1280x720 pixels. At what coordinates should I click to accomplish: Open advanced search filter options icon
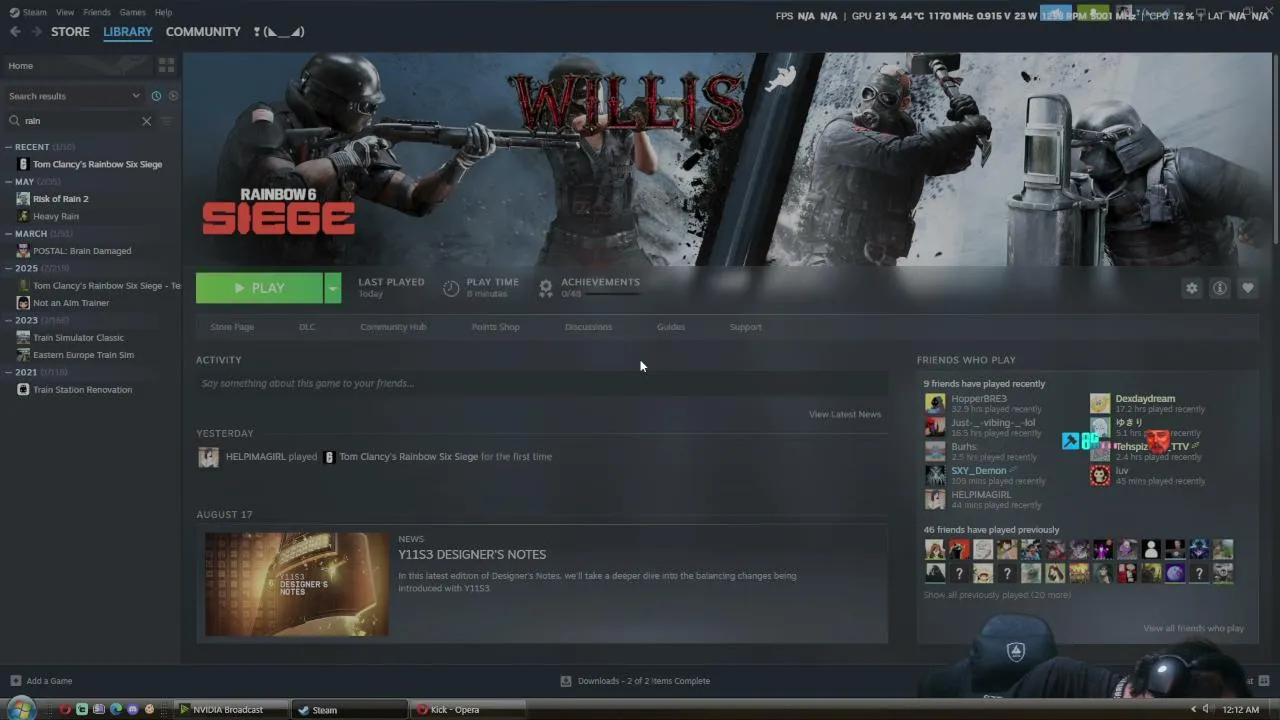(x=167, y=121)
